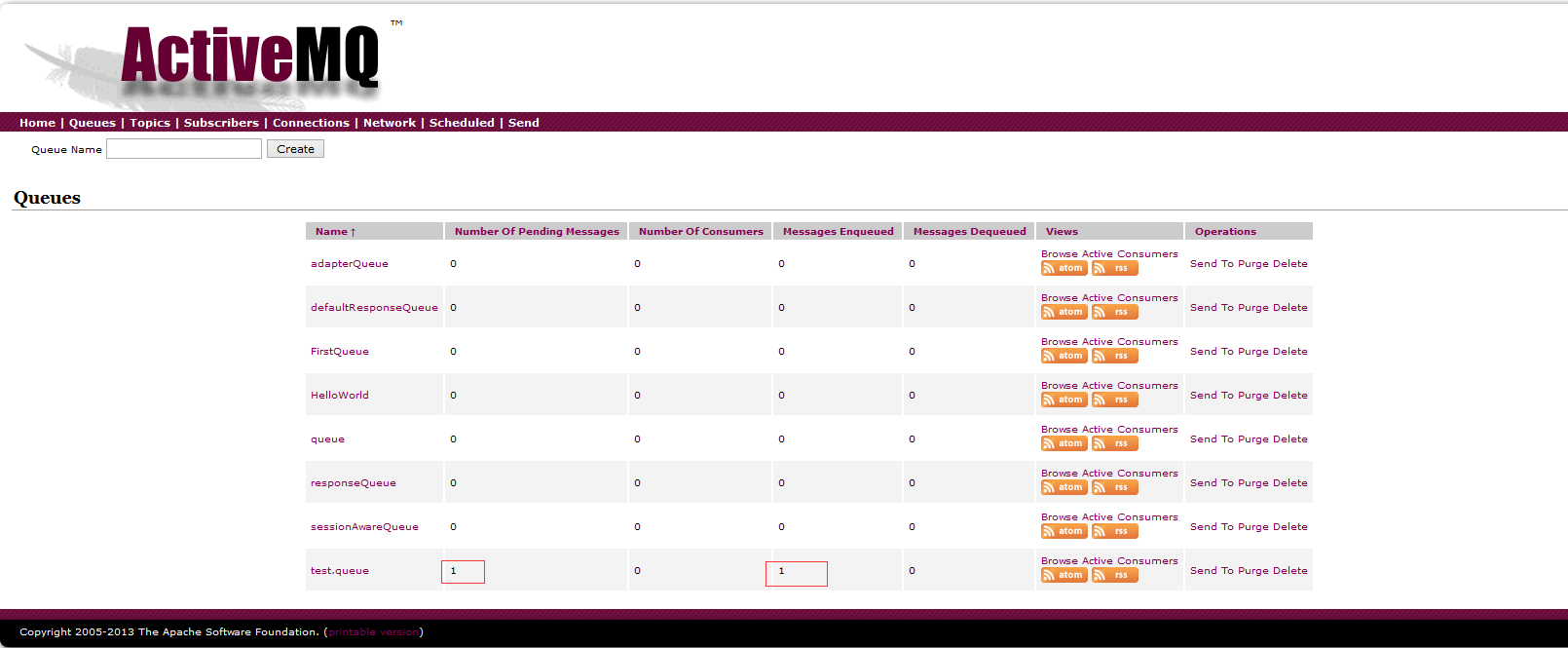Image resolution: width=1568 pixels, height=648 pixels.
Task: Click Send To for HelloWorld
Action: (x=1212, y=396)
